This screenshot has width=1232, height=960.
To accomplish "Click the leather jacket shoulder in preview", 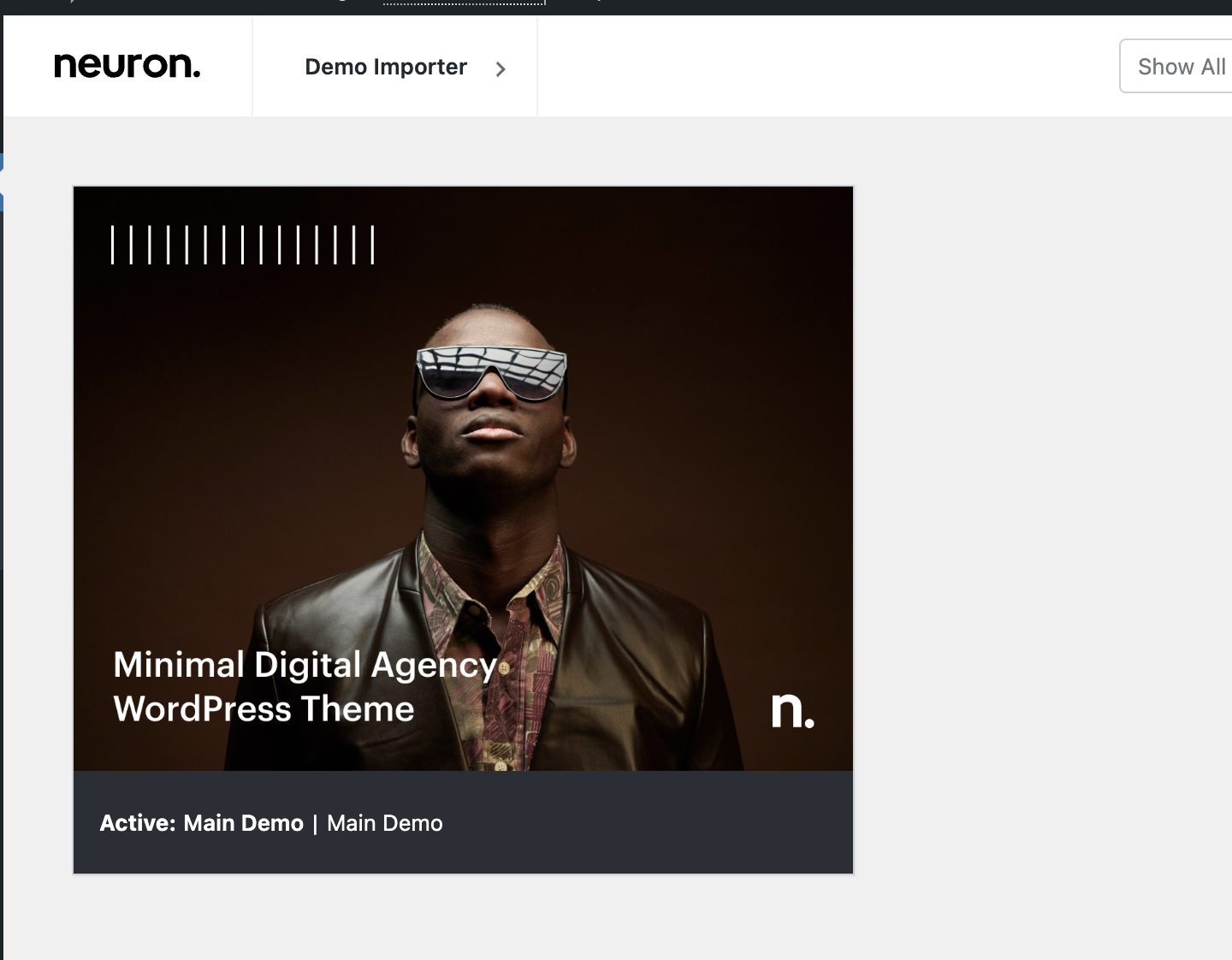I will tap(650, 599).
